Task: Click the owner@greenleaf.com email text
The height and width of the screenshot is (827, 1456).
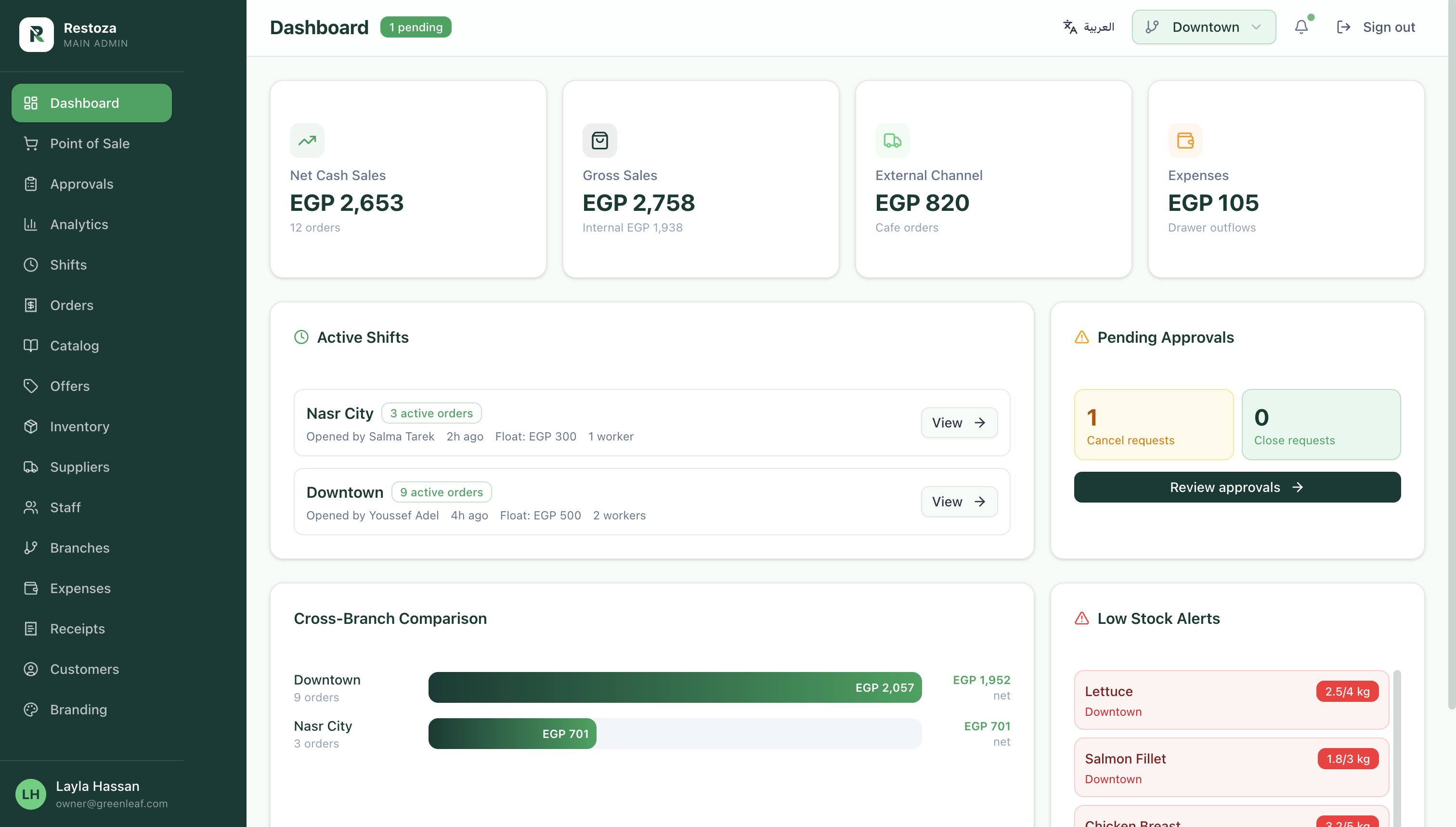Action: coord(112,803)
